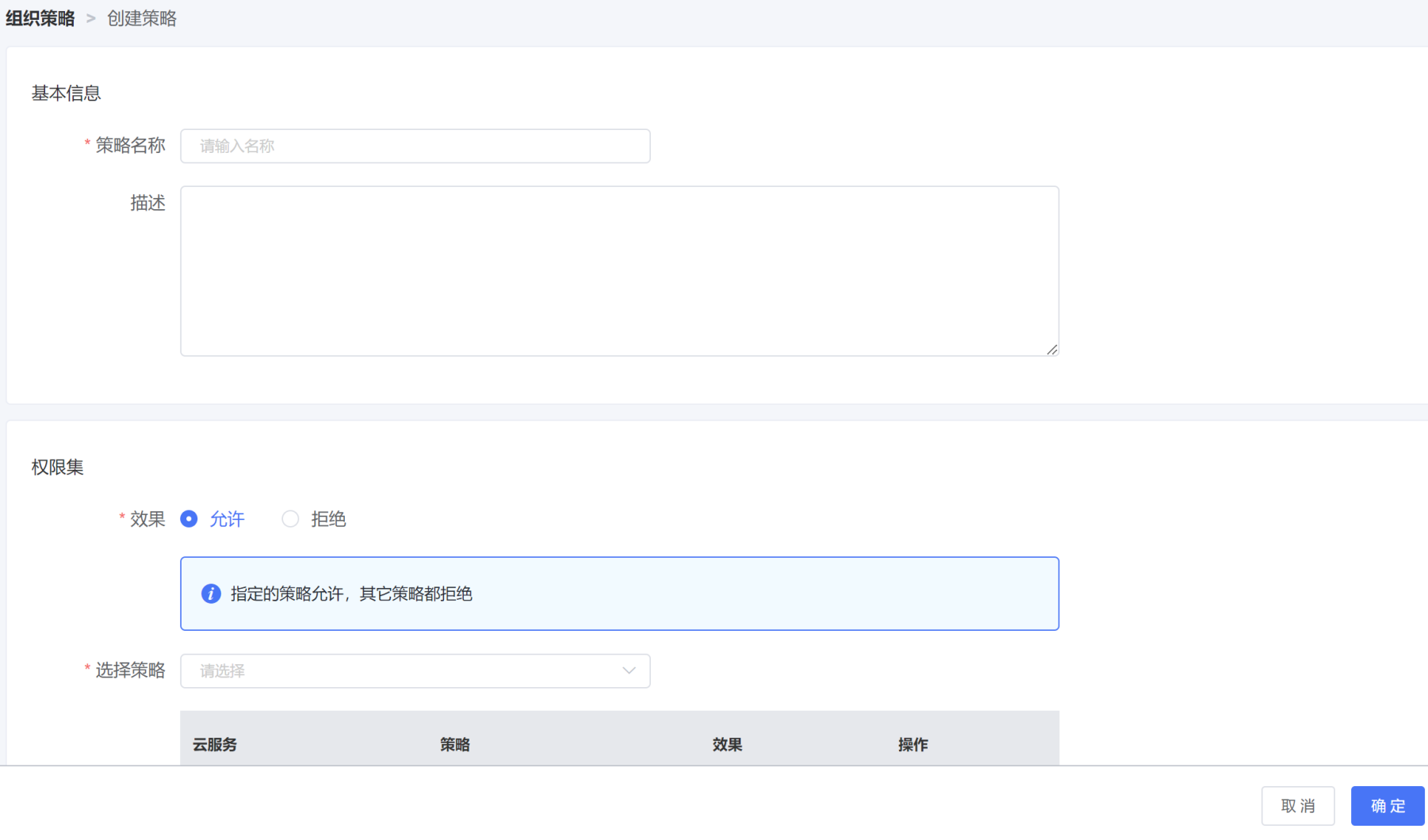This screenshot has width=1428, height=840.
Task: Click the blue info icon in notice
Action: (x=211, y=594)
